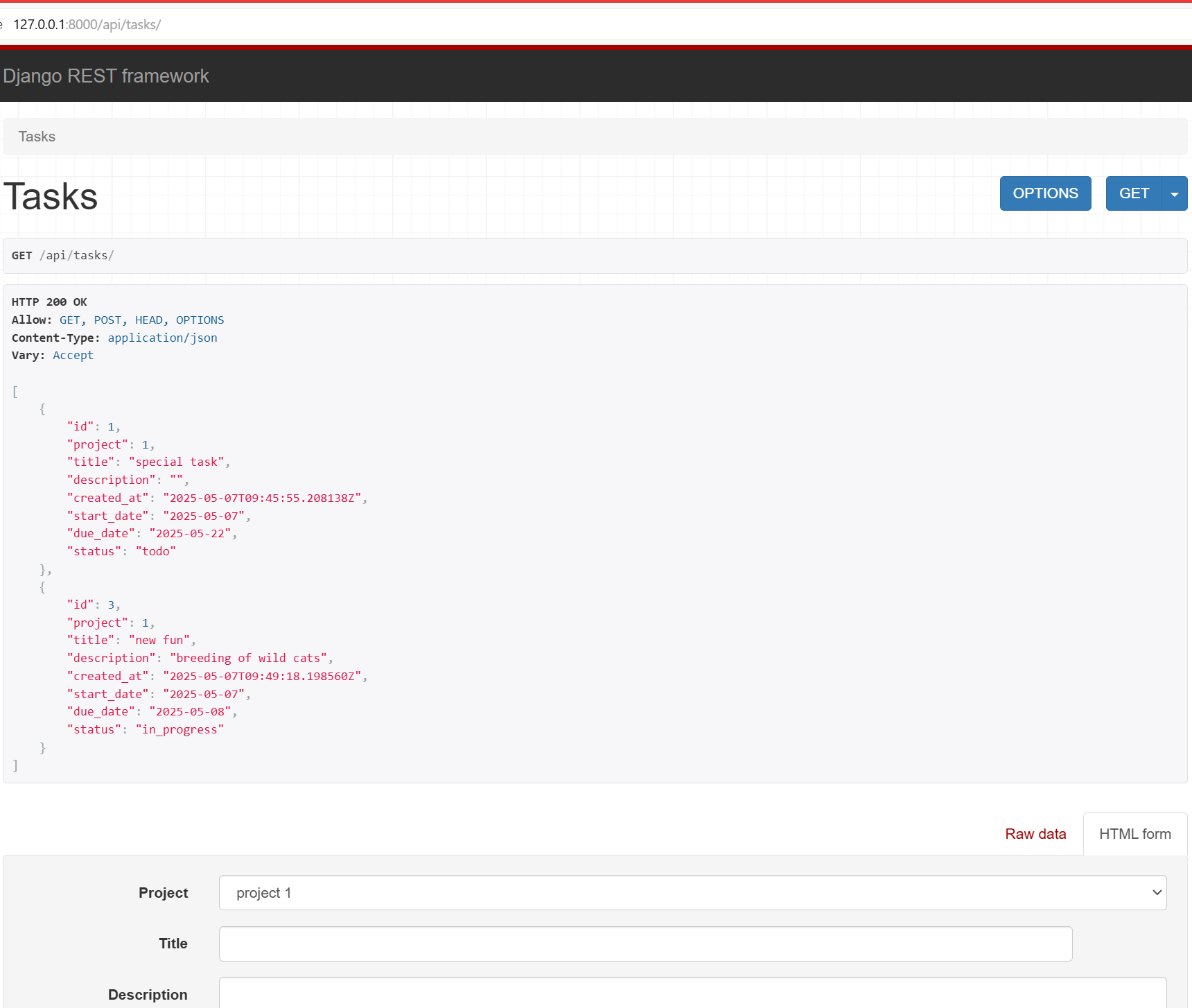
Task: Focus the Title input field
Action: click(x=645, y=944)
